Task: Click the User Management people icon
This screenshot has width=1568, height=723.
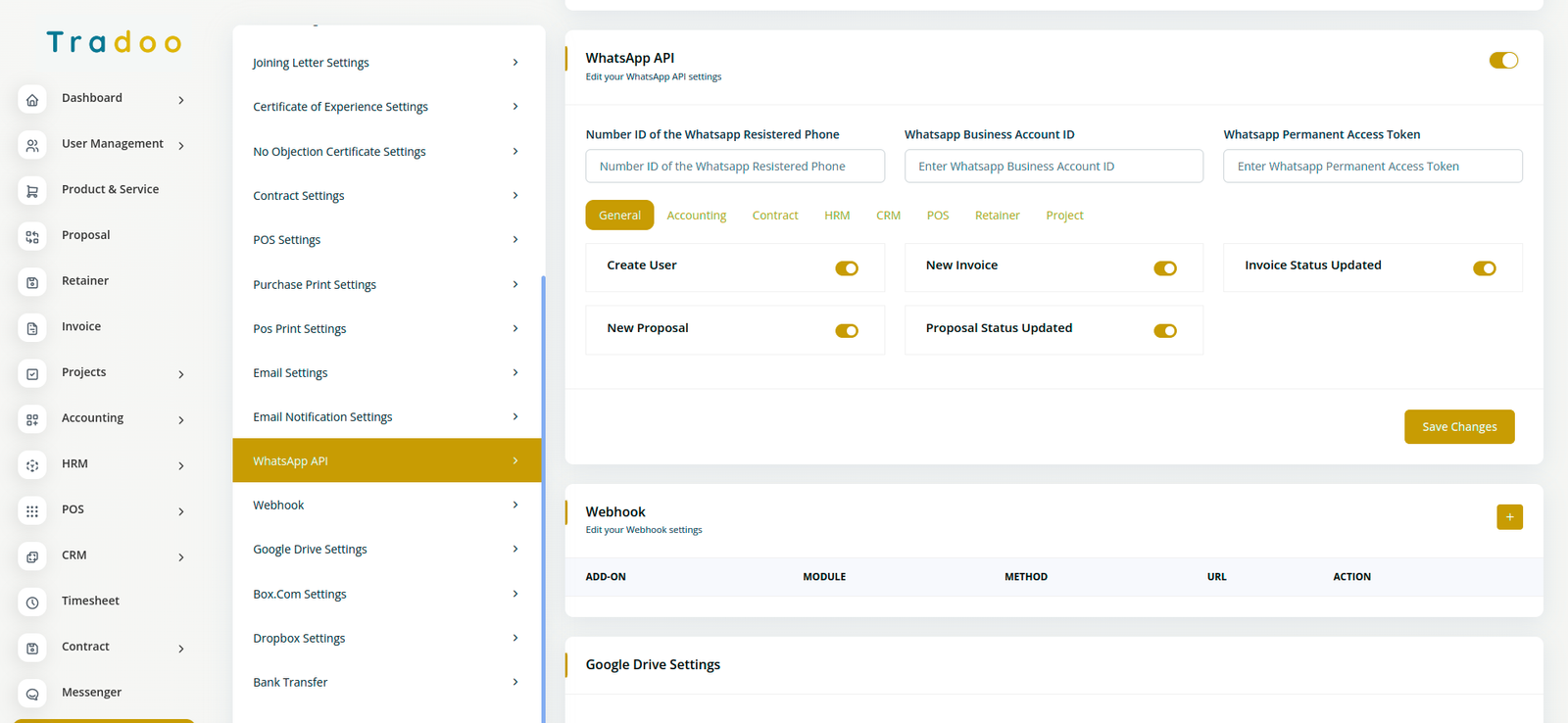Action: point(32,146)
